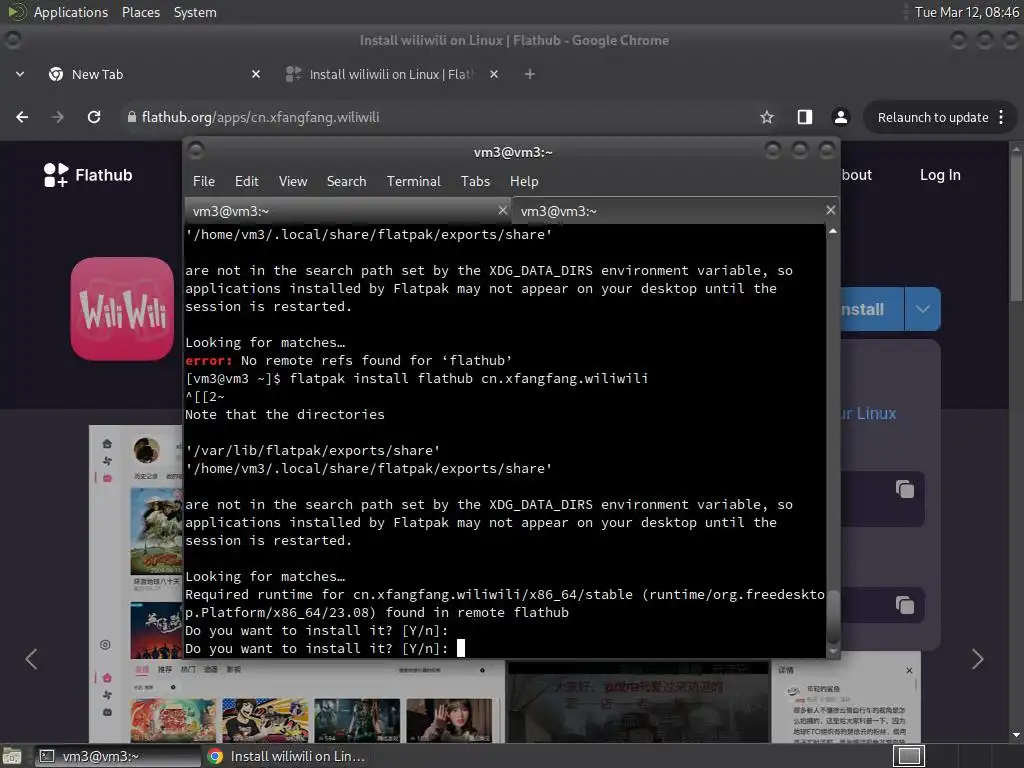
Task: Switch to vm3@vm3:~ taskbar item
Action: (118, 756)
